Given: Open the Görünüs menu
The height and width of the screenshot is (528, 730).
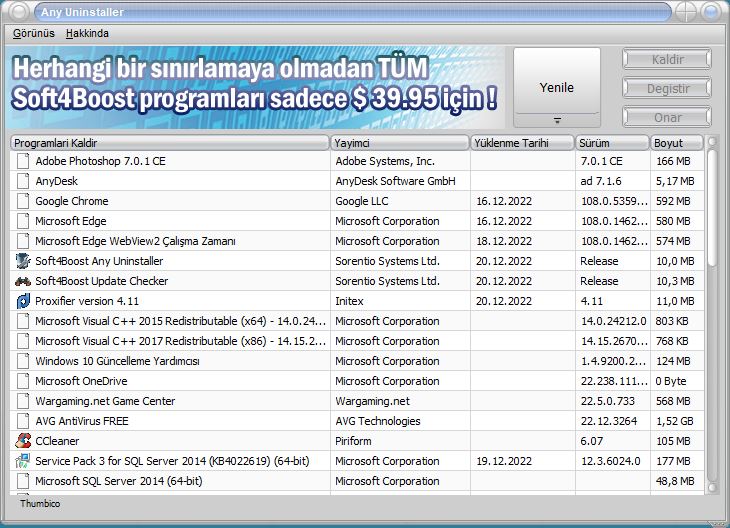Looking at the screenshot, I should pos(34,34).
